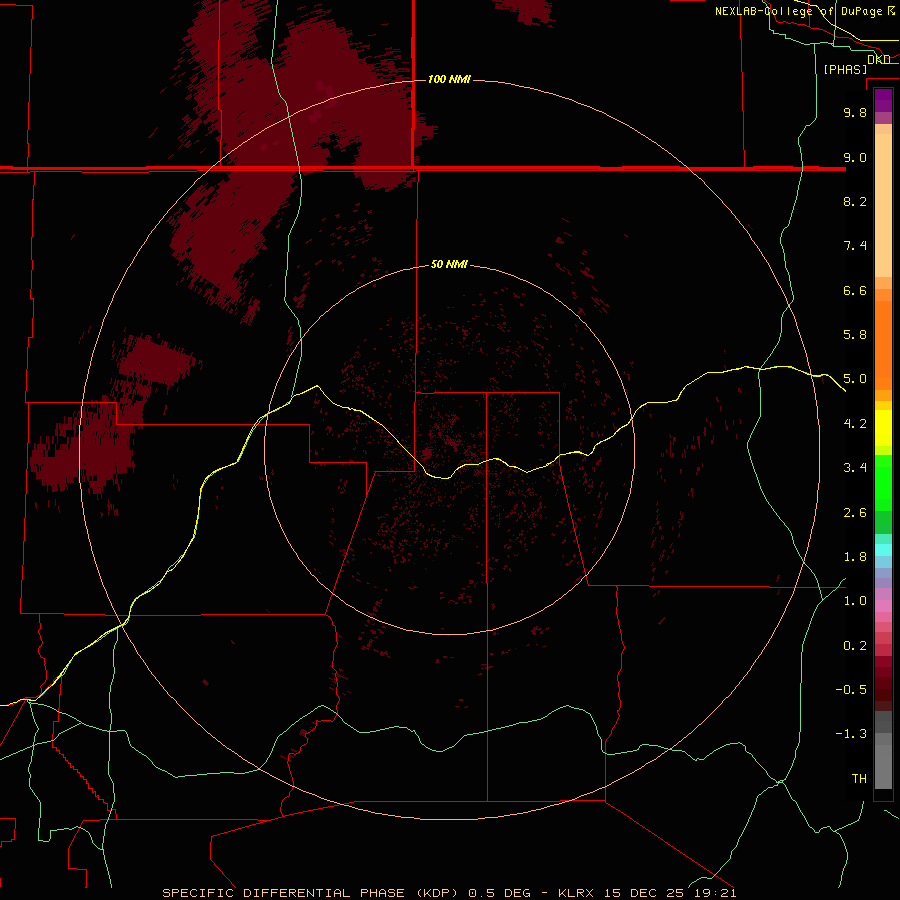Click the 7.4 scale value

click(855, 246)
